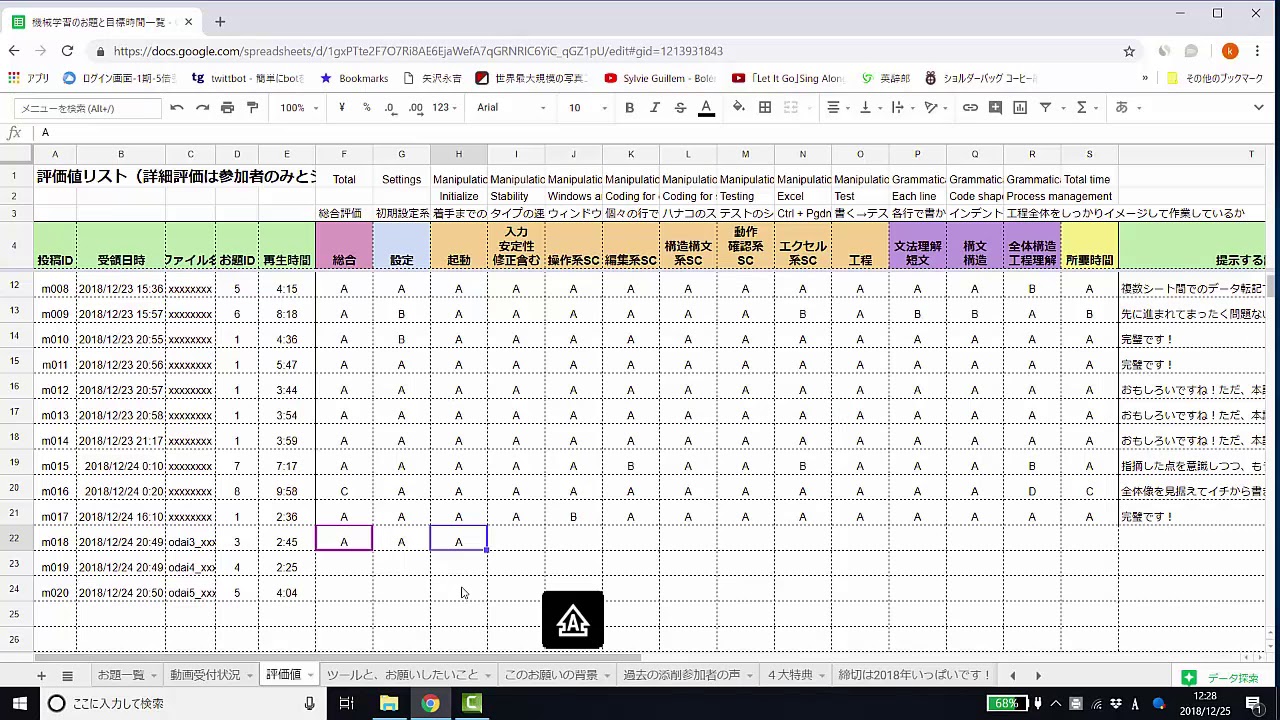Click the undo arrow in toolbar

click(x=177, y=107)
